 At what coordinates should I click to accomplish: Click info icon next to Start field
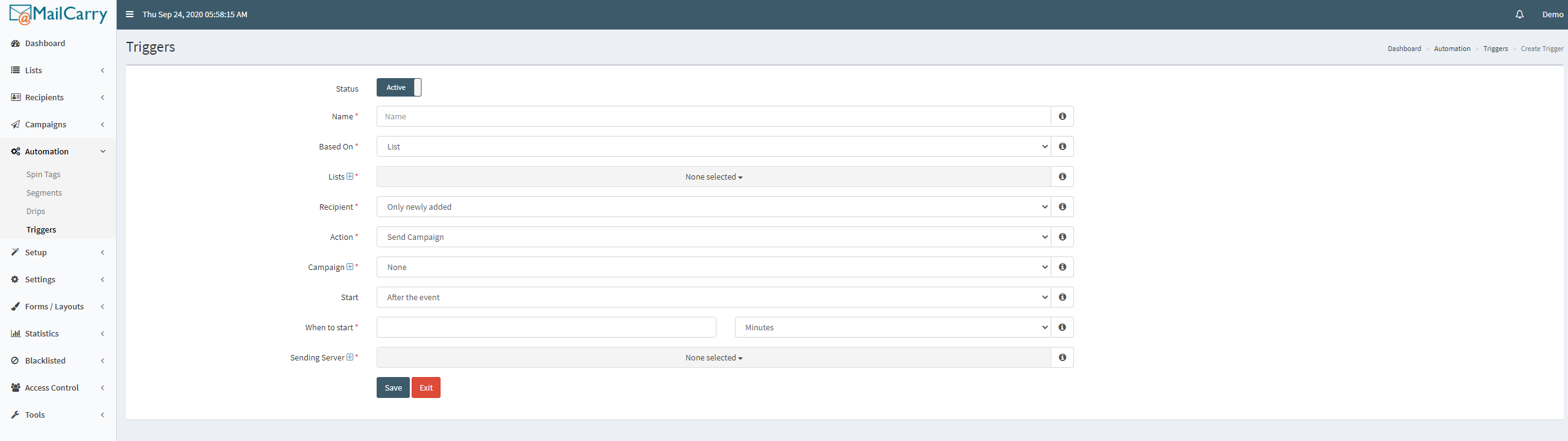click(1062, 297)
